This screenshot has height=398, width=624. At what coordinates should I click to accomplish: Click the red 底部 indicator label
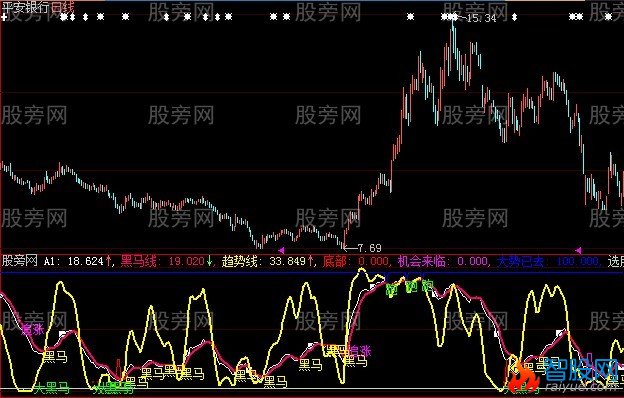[335, 261]
